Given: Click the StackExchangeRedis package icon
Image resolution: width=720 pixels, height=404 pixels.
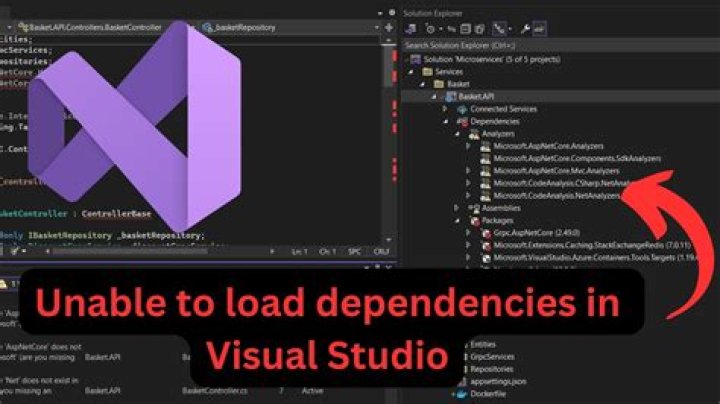Looking at the screenshot, I should (486, 246).
